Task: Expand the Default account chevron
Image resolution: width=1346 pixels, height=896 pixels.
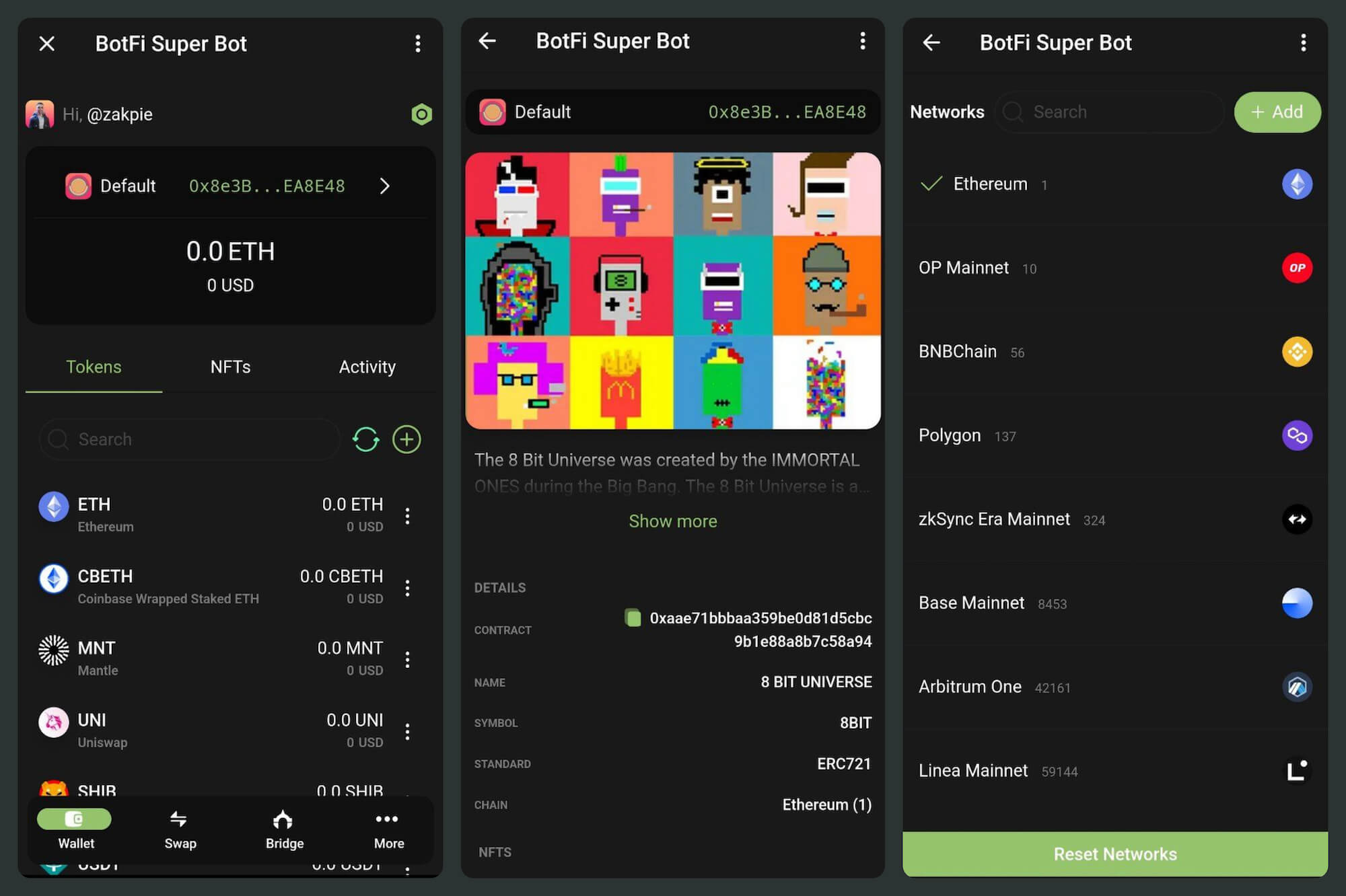Action: coord(384,186)
